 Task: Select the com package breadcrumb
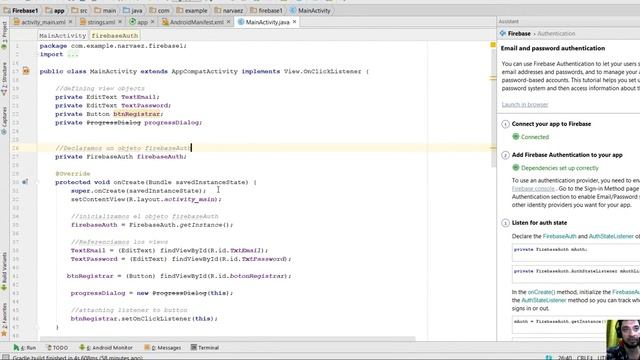(x=159, y=10)
